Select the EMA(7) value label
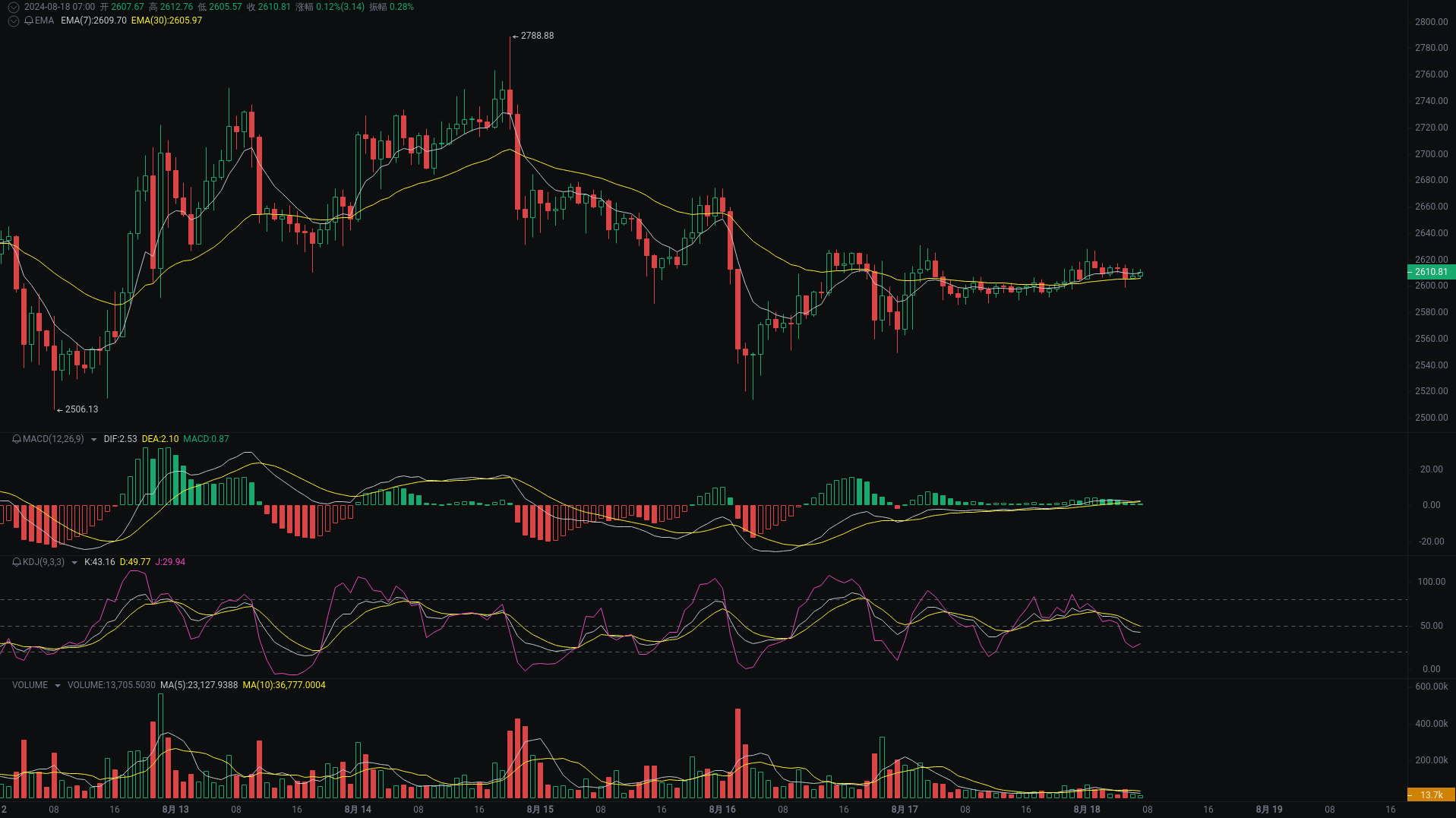 tap(93, 21)
